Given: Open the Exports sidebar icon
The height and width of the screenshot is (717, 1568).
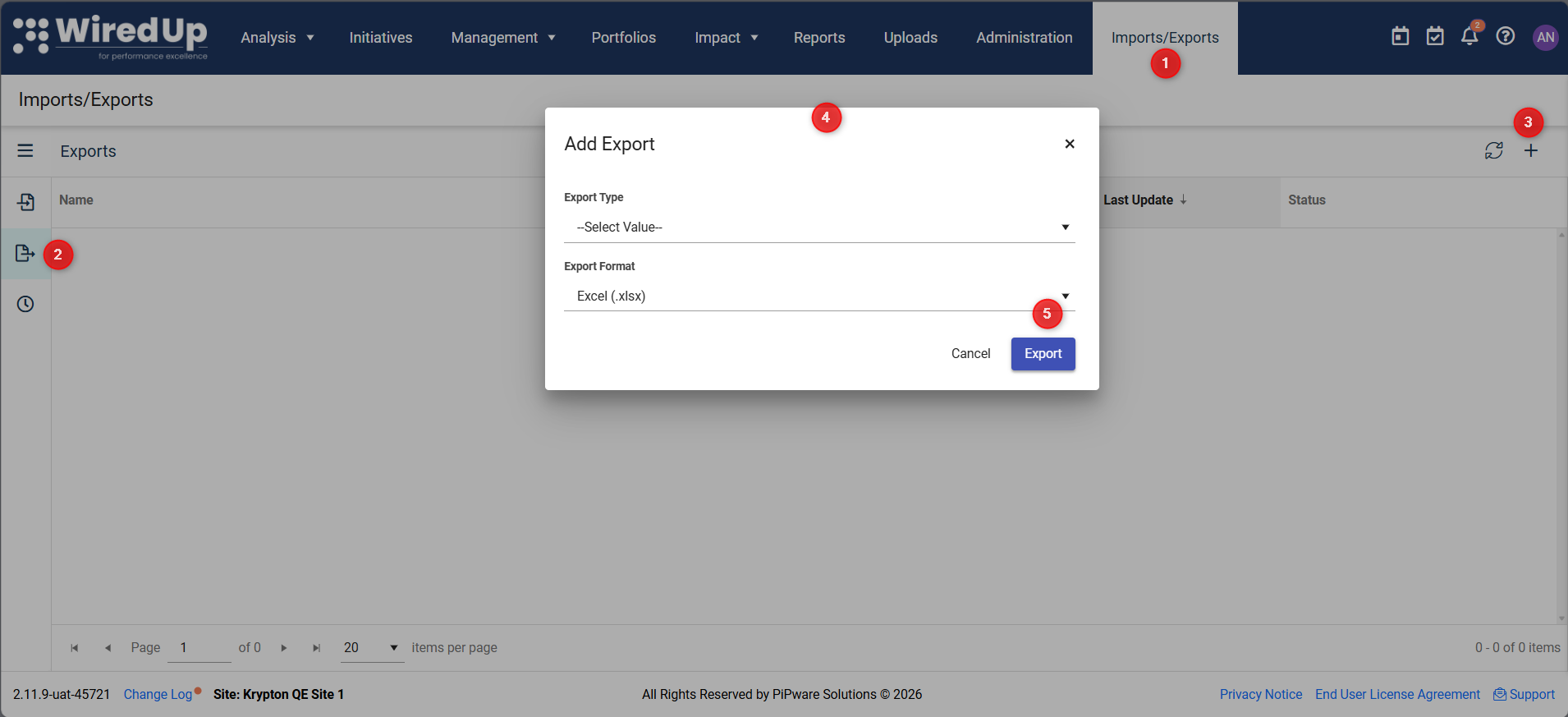Looking at the screenshot, I should tap(25, 253).
